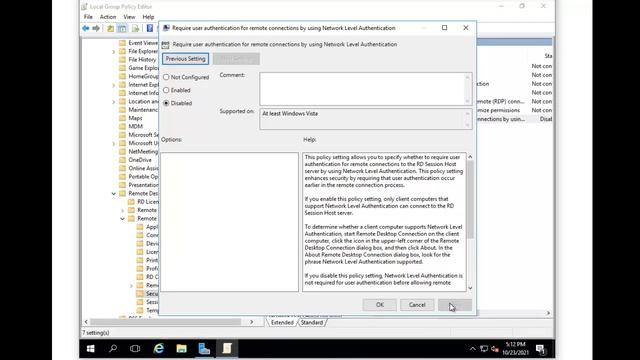Expand the Microsoft U... tree node
Image resolution: width=640 pixels, height=360 pixels.
point(114,143)
